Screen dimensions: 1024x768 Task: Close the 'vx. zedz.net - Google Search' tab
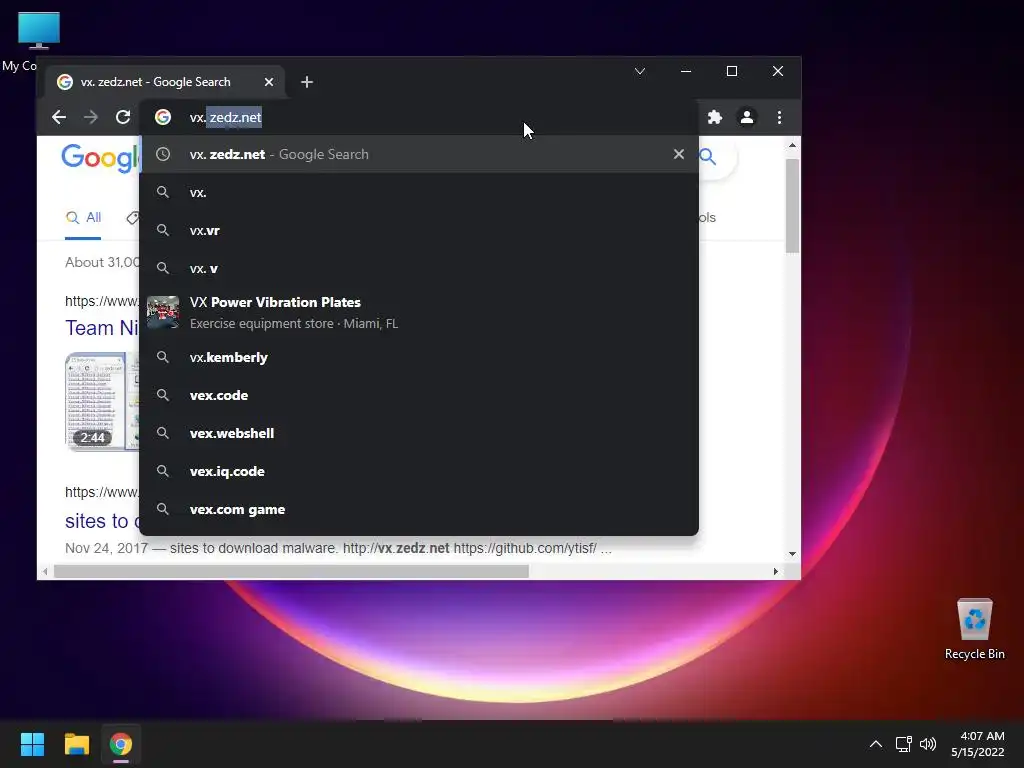(x=269, y=82)
